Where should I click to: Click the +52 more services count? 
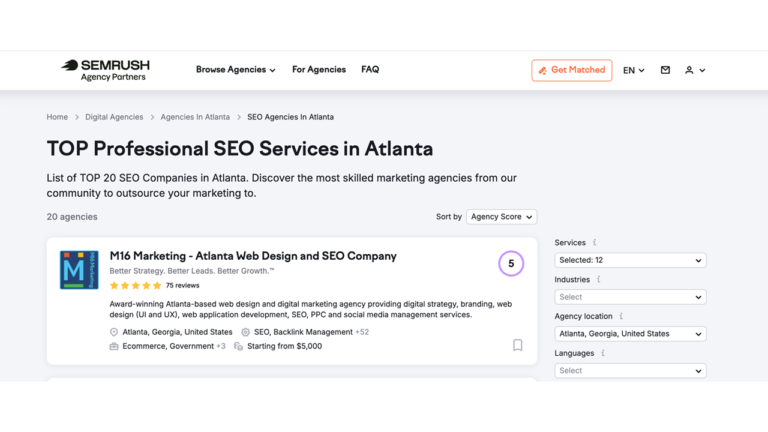(x=362, y=332)
